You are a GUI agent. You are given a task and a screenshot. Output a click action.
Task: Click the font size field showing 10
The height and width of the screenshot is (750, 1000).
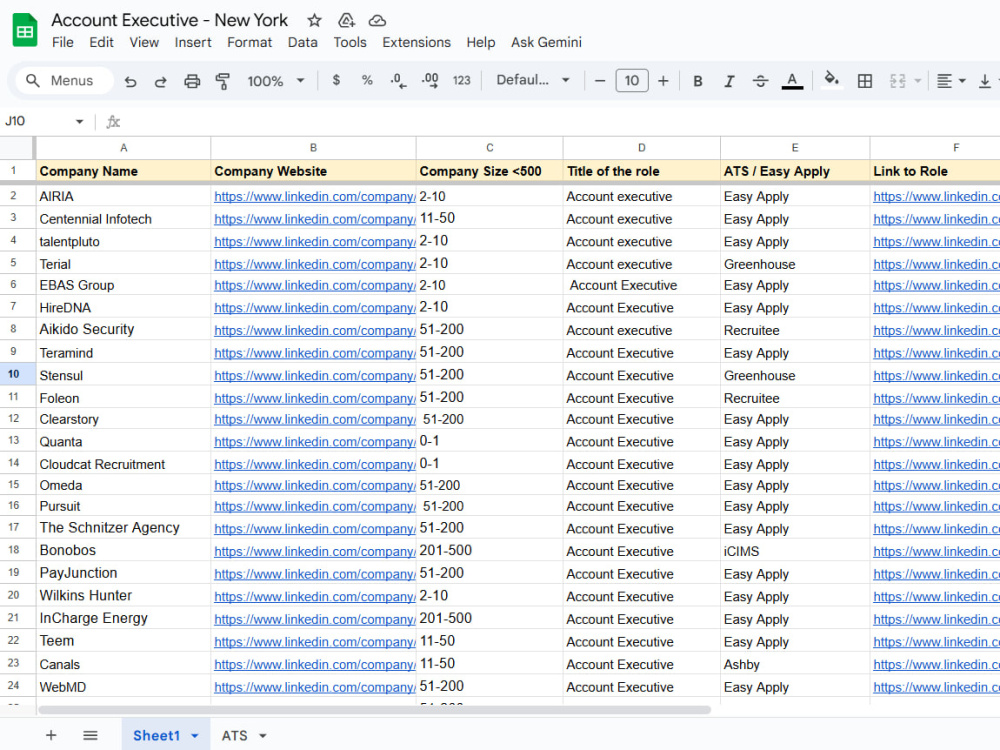(x=631, y=80)
